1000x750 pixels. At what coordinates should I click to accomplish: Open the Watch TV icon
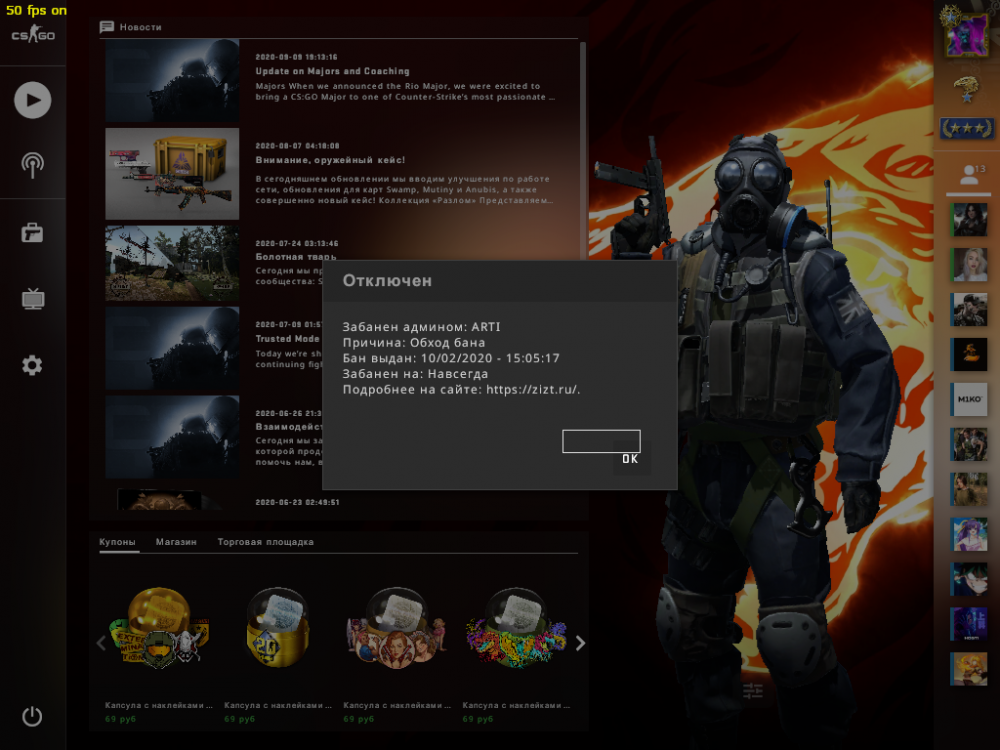[32, 299]
